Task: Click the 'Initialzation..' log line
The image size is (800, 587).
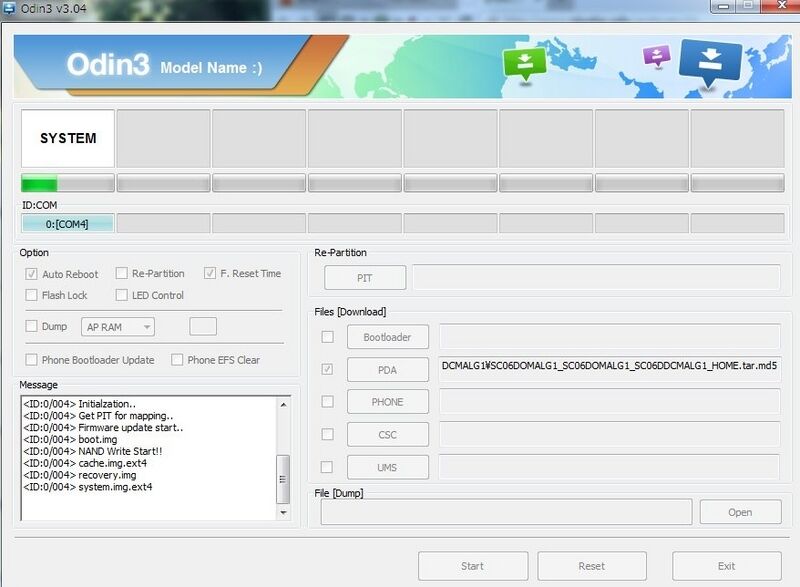Action: 80,404
